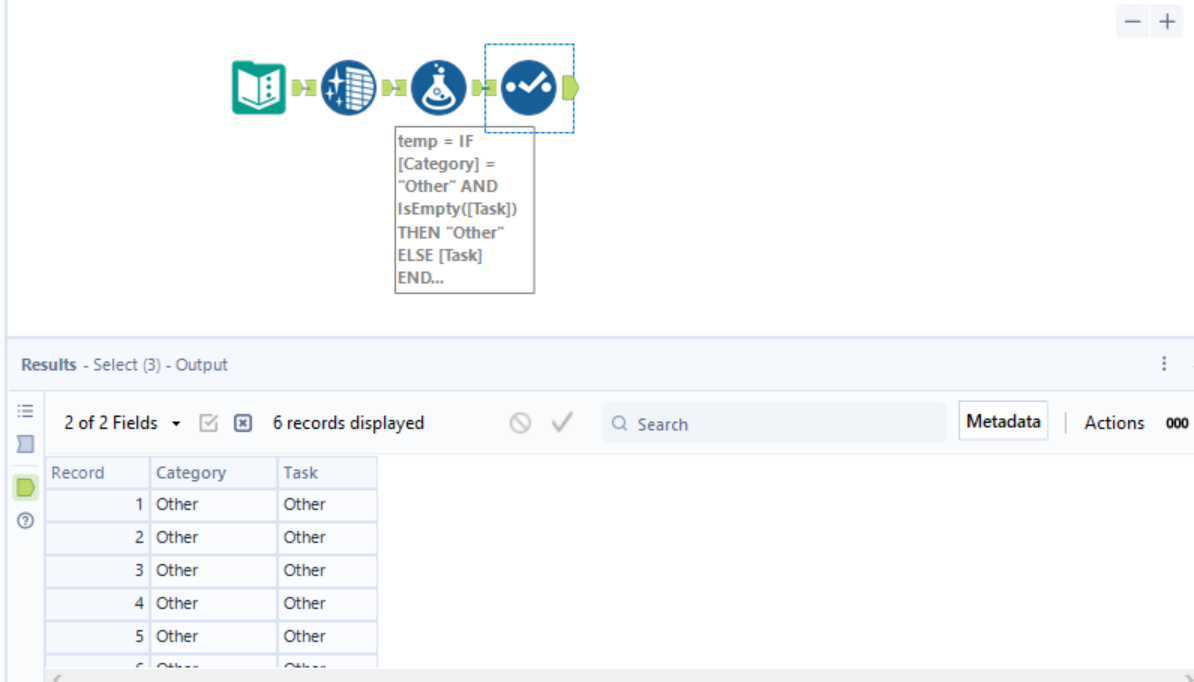1194x682 pixels.
Task: Click the deselect-all fields icon
Action: tap(242, 422)
